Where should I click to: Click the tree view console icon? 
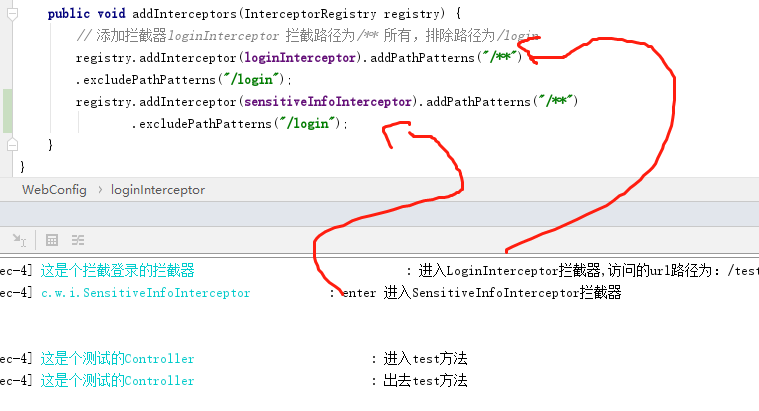(78, 240)
